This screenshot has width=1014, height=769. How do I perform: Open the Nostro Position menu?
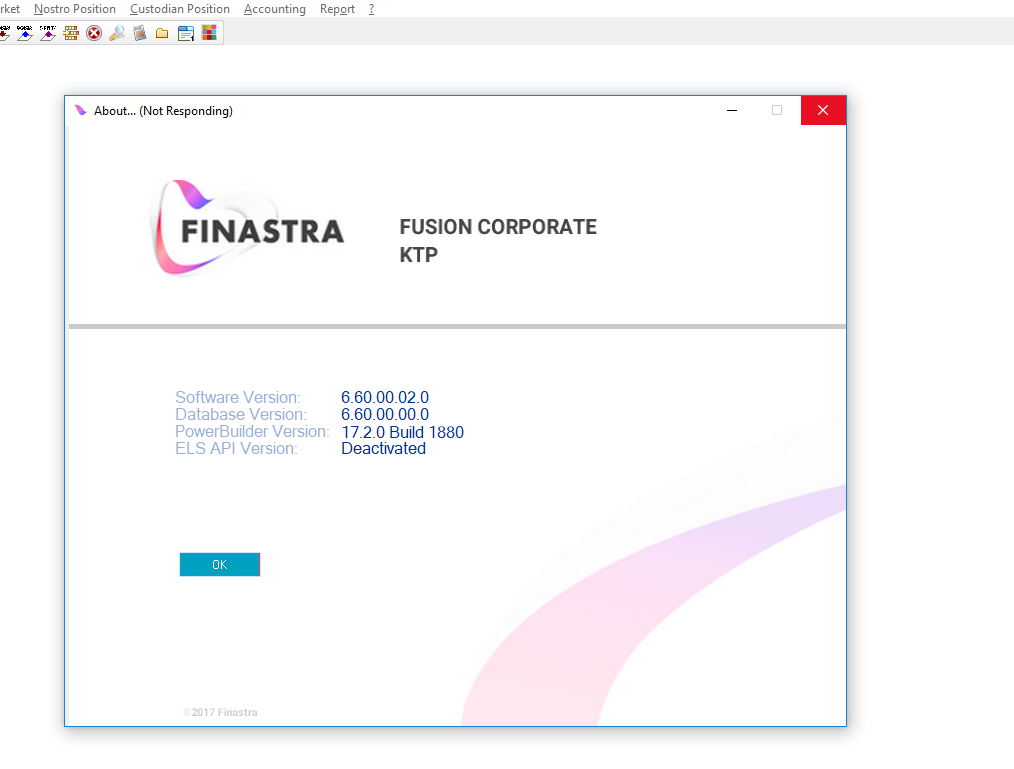click(x=75, y=9)
